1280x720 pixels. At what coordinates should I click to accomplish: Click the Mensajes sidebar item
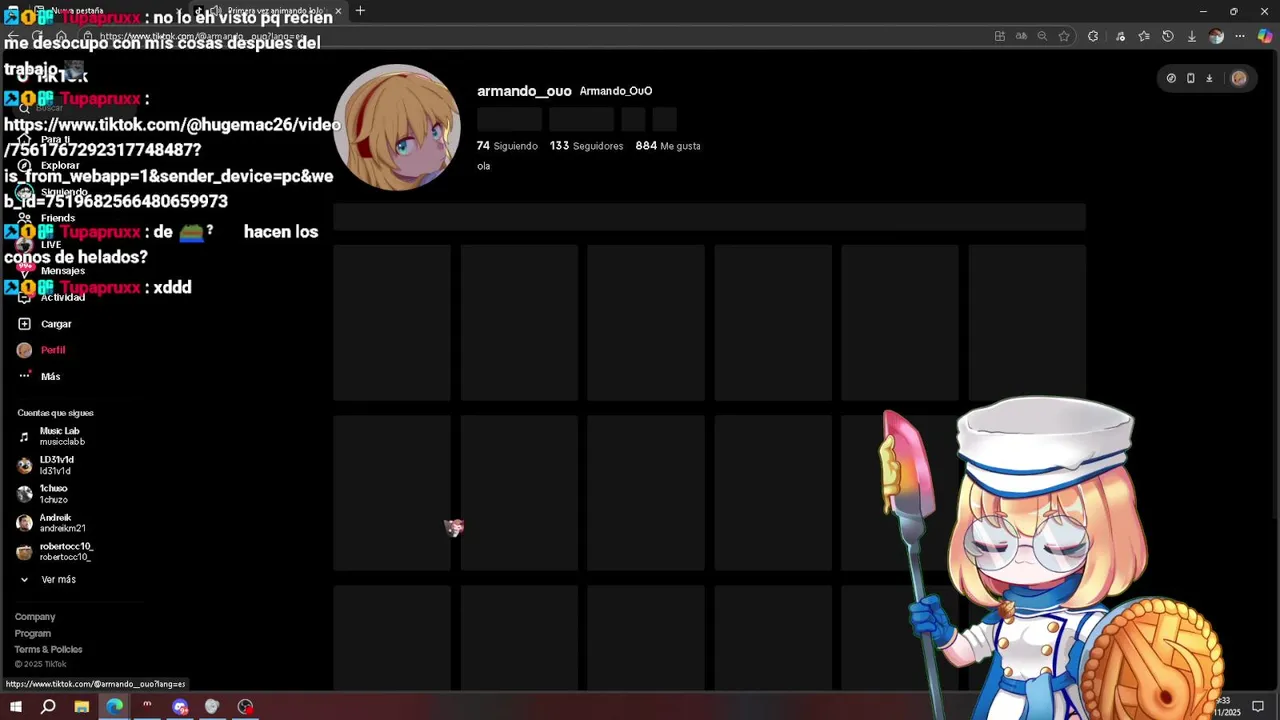(x=52, y=271)
